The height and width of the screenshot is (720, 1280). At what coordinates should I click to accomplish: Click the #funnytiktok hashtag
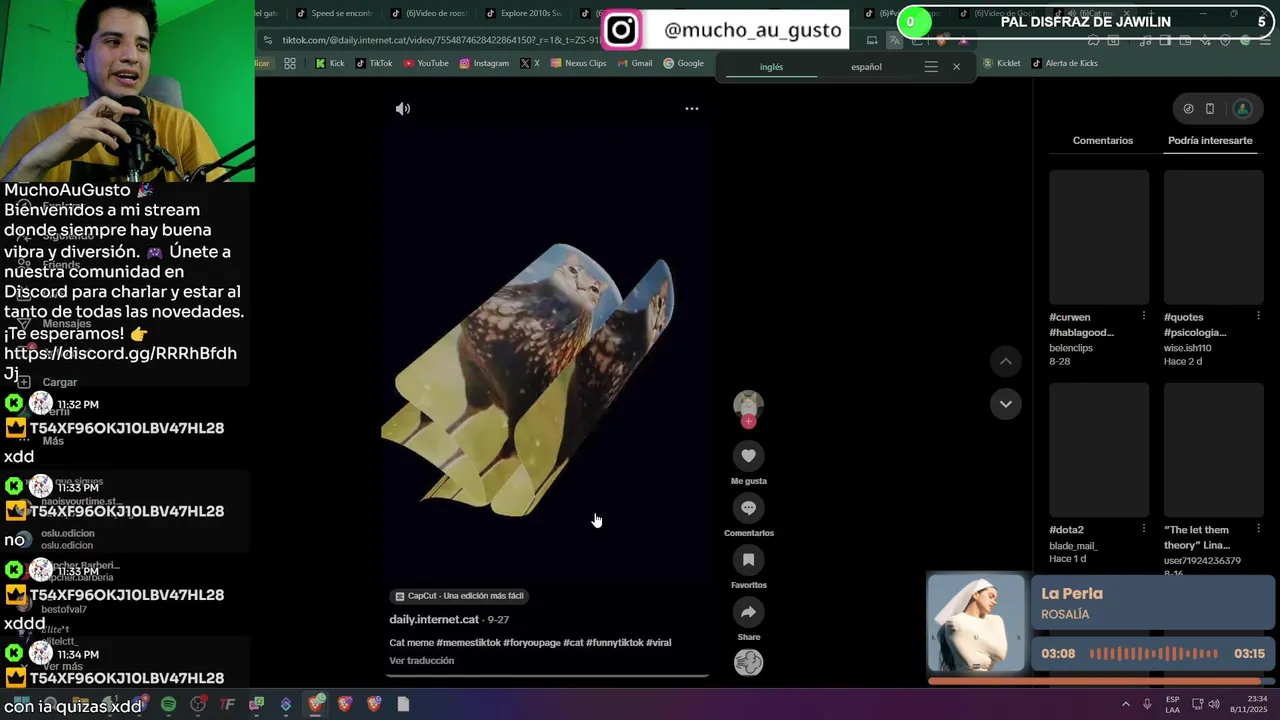[615, 643]
